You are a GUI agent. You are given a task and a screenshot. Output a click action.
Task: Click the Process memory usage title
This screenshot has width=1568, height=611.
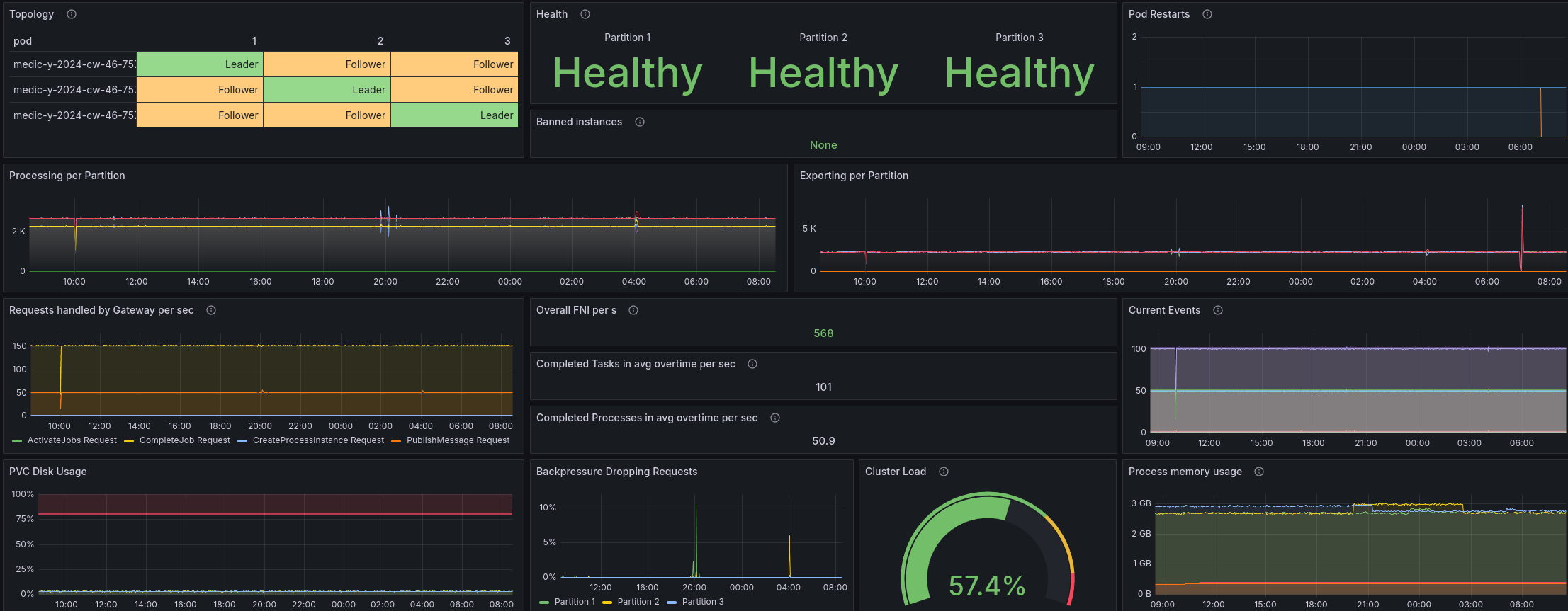point(1185,472)
